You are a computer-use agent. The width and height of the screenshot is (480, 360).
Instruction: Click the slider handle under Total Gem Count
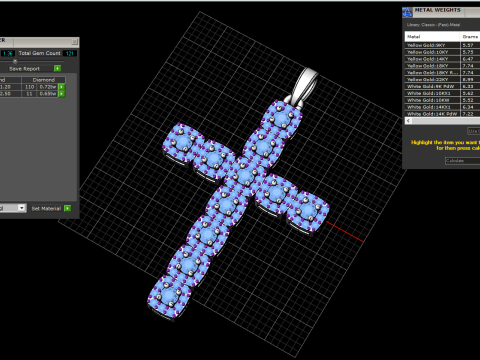(x=15, y=61)
